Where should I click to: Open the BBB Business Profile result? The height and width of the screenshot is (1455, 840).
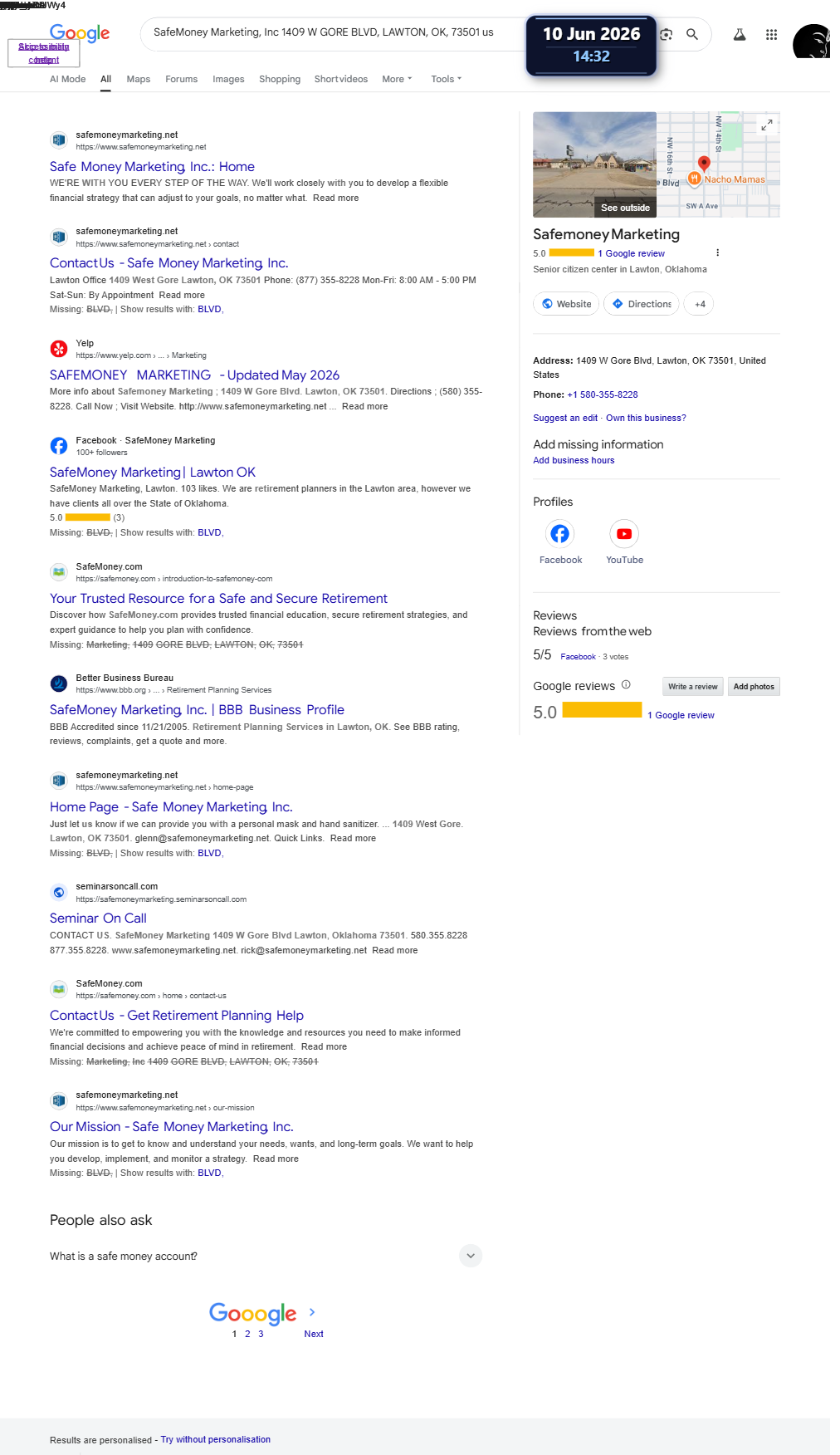click(x=197, y=709)
